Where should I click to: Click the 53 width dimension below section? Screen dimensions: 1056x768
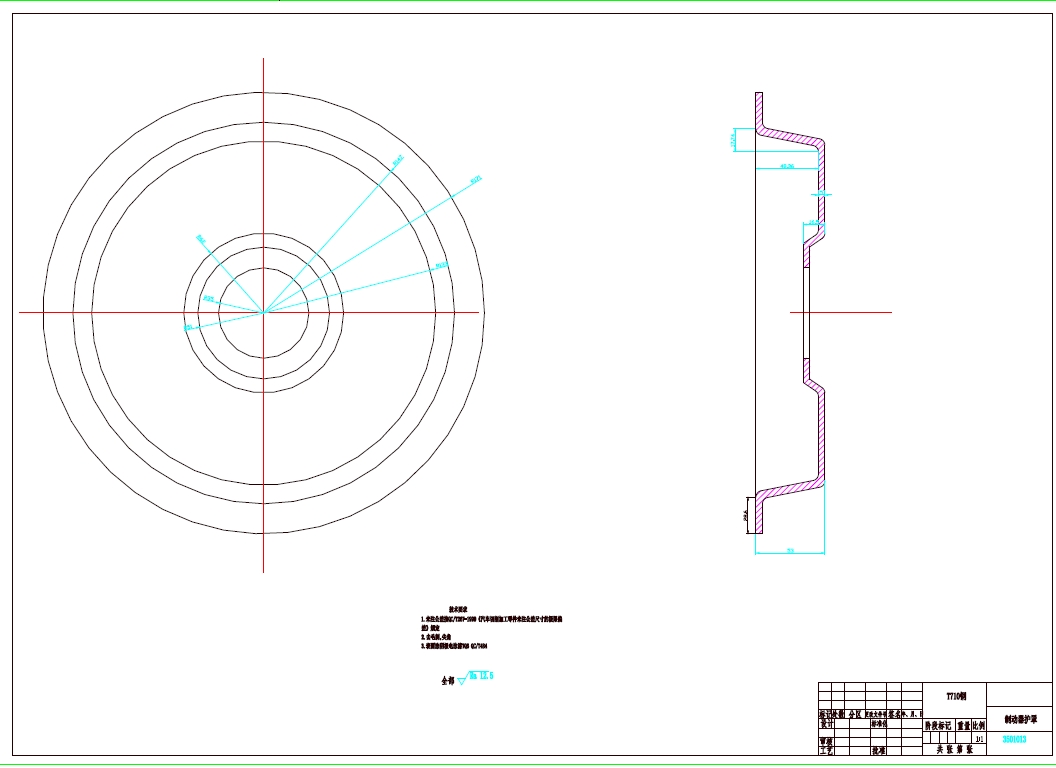[x=790, y=550]
